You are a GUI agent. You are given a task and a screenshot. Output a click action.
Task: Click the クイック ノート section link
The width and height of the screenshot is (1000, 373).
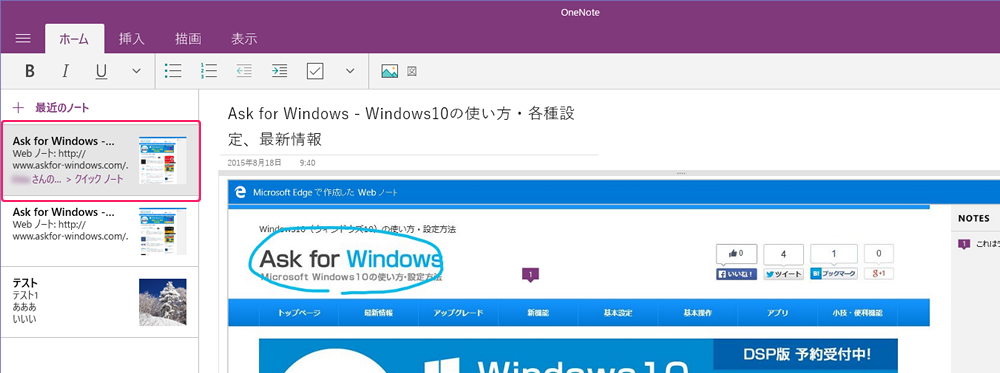tap(99, 180)
